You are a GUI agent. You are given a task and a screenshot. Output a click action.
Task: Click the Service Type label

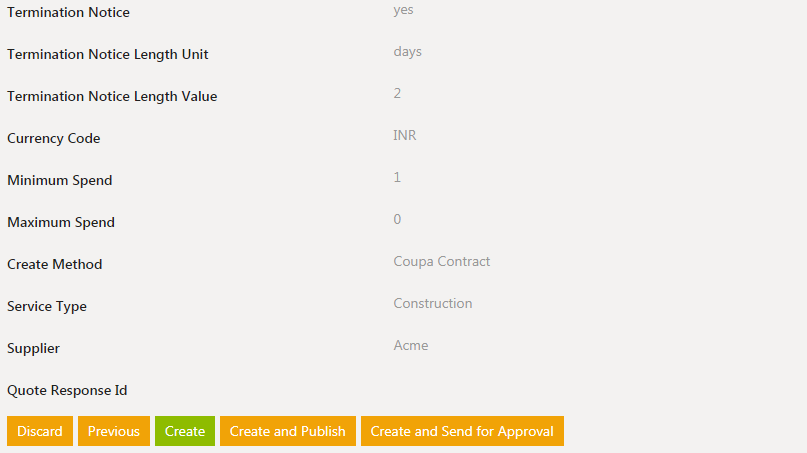click(47, 307)
